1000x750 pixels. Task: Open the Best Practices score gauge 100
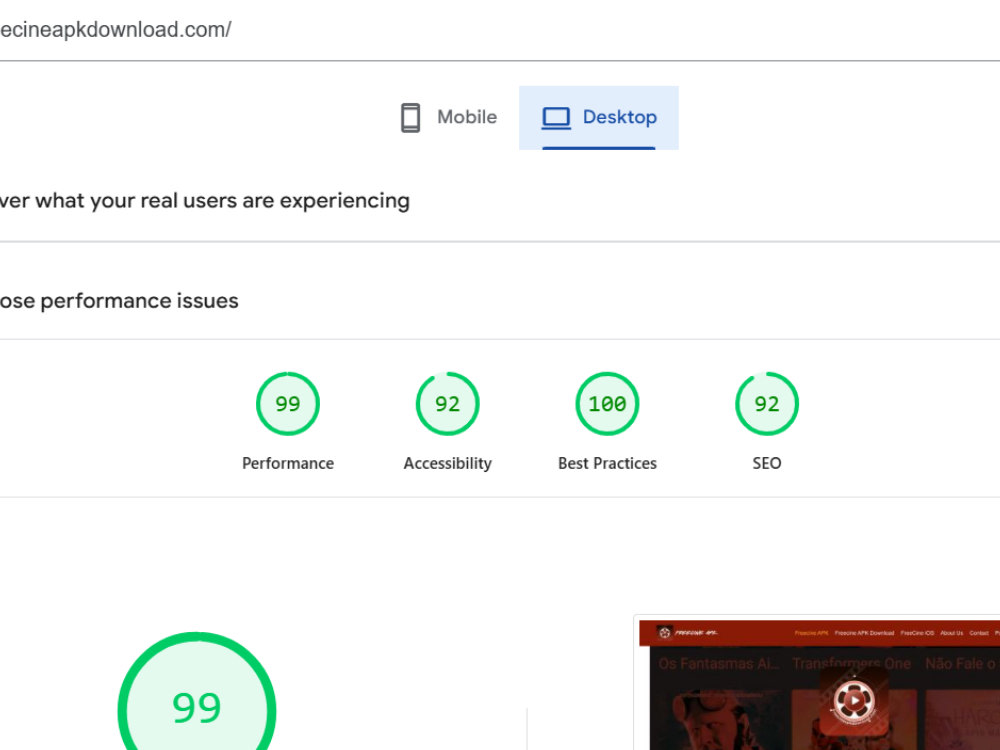coord(607,404)
